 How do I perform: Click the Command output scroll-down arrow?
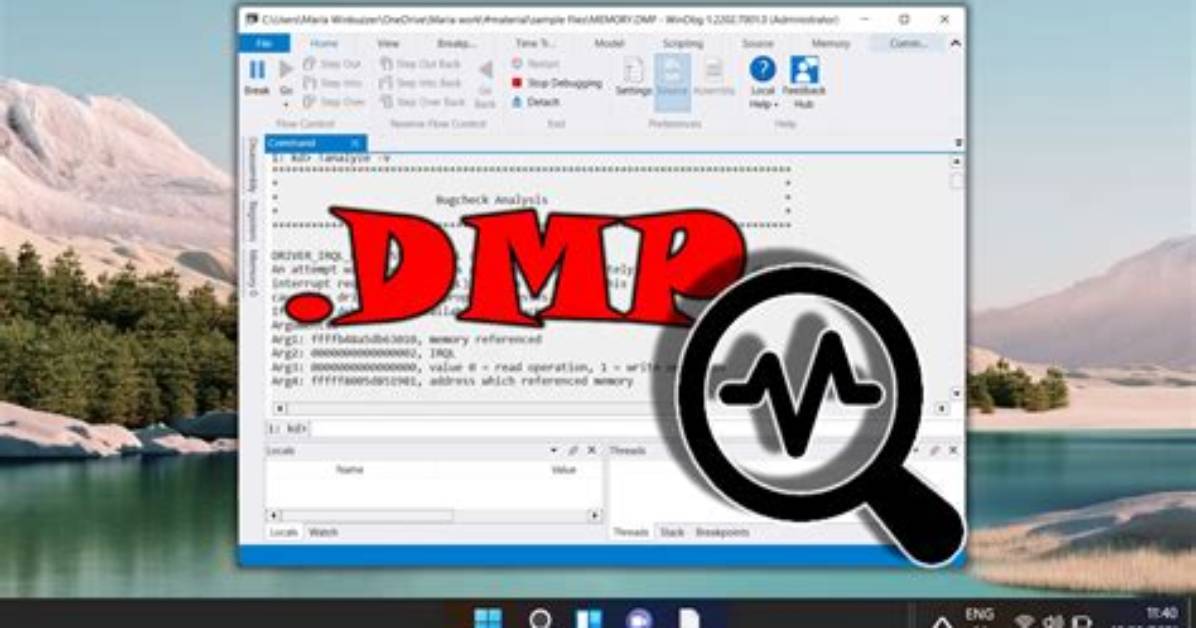[x=956, y=393]
